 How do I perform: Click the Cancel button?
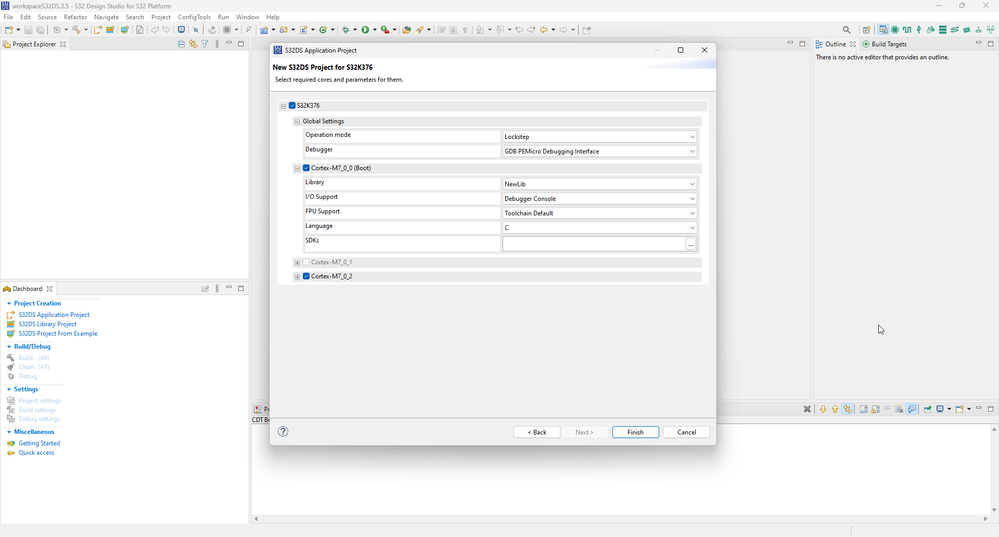tap(686, 432)
